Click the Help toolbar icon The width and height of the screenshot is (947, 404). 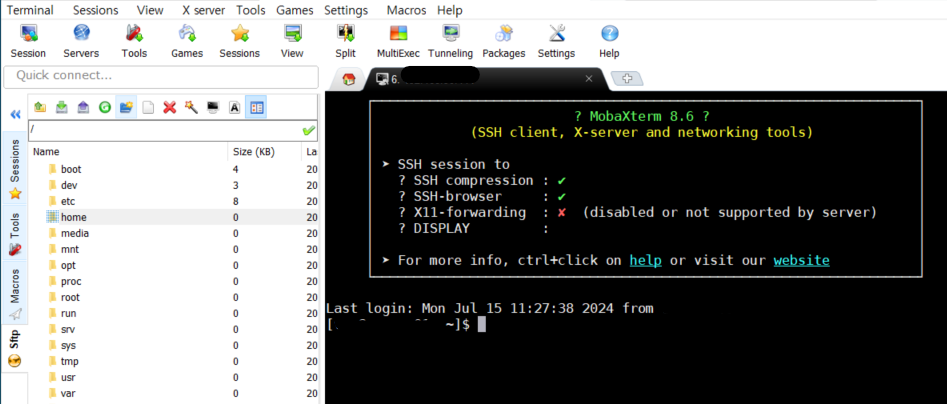tap(609, 41)
